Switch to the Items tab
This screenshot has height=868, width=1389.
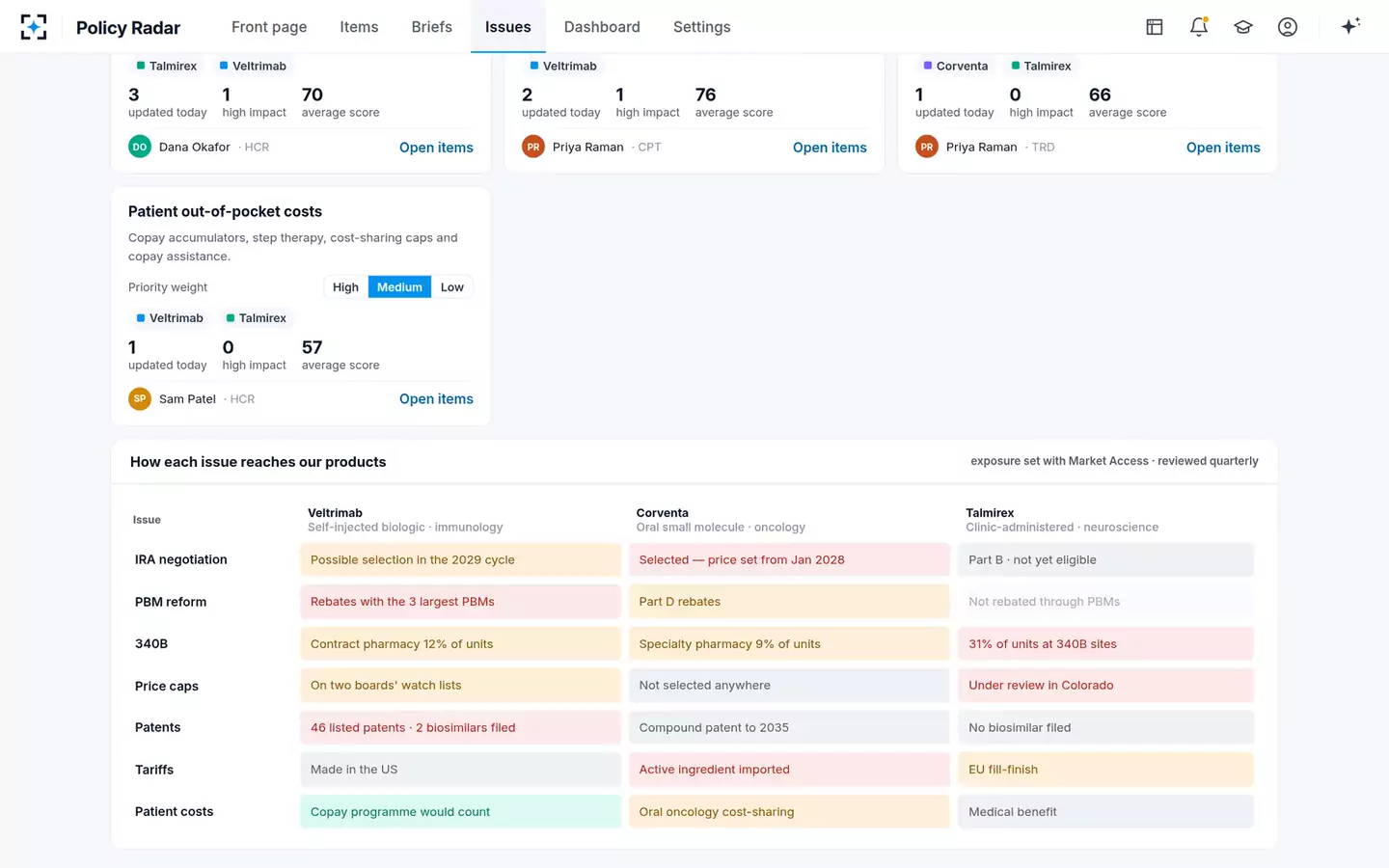[359, 27]
